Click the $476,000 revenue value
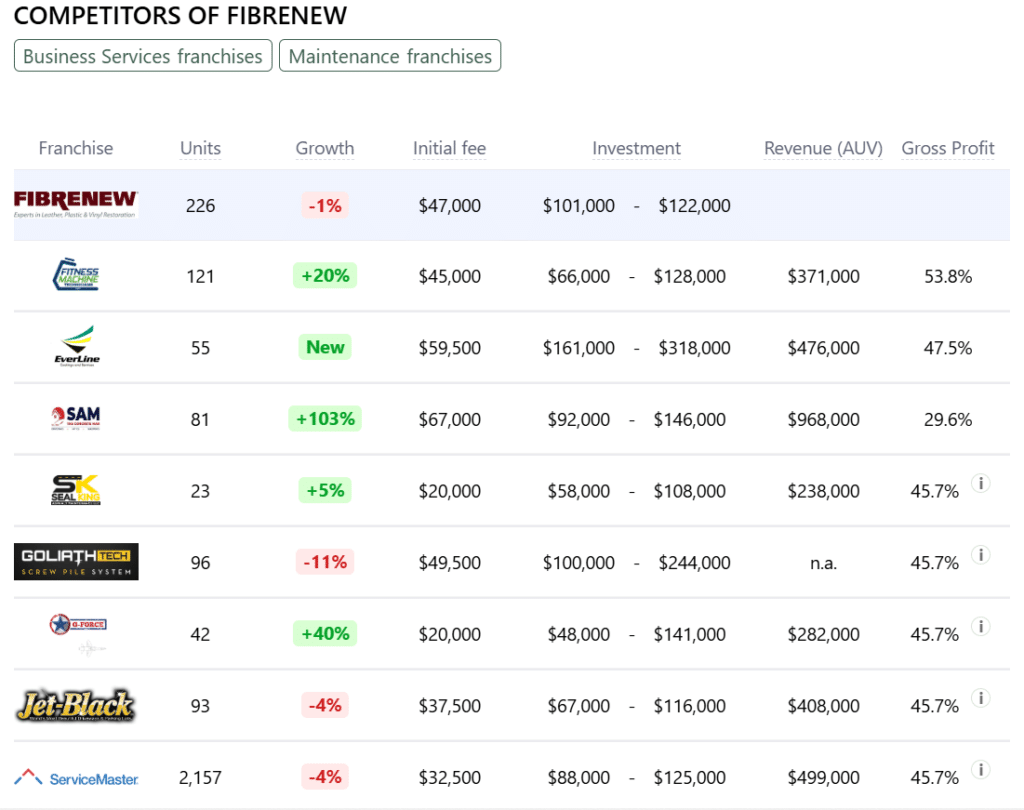Viewport: 1024px width, 810px height. [823, 348]
